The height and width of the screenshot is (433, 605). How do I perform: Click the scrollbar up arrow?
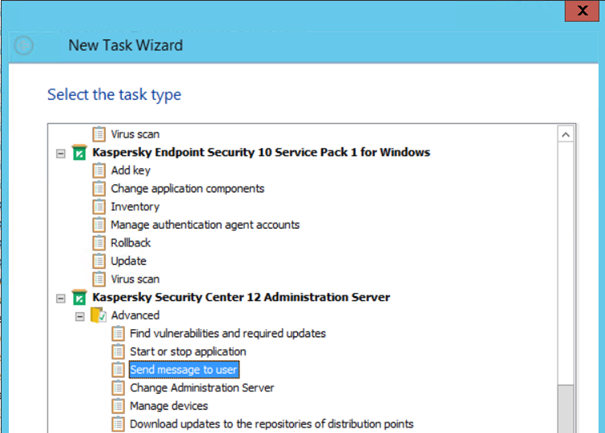(x=565, y=134)
